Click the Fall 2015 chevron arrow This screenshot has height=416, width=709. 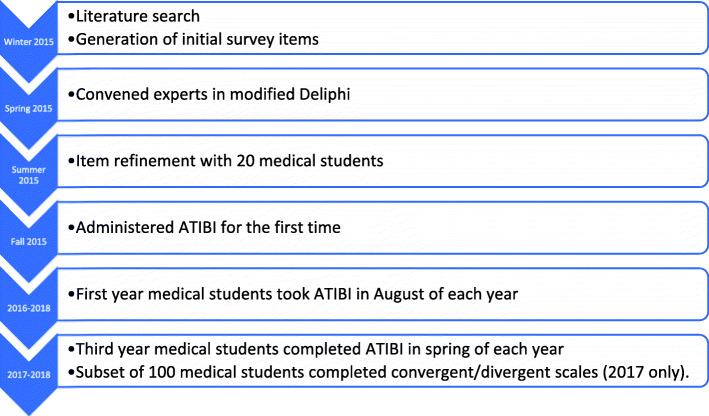tap(28, 241)
